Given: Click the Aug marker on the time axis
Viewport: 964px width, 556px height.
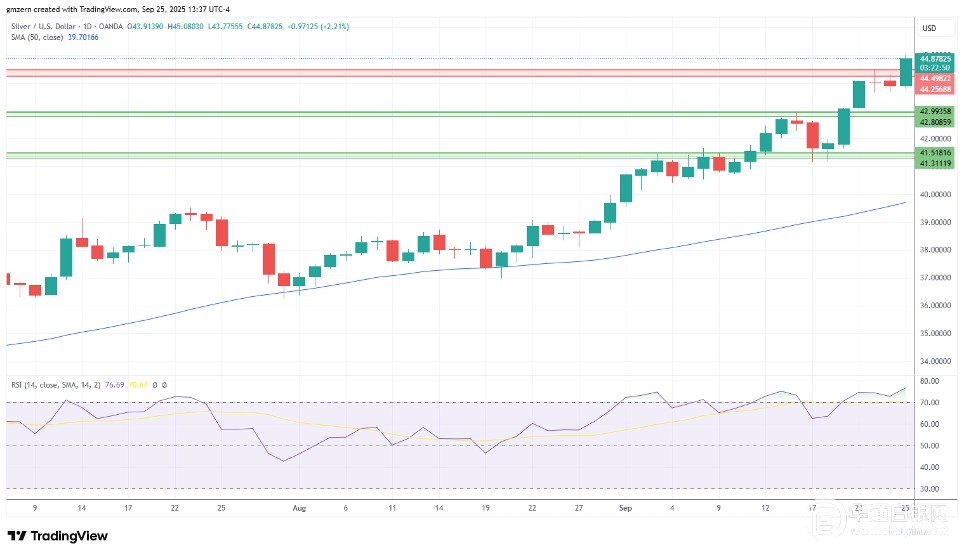Looking at the screenshot, I should coord(298,508).
